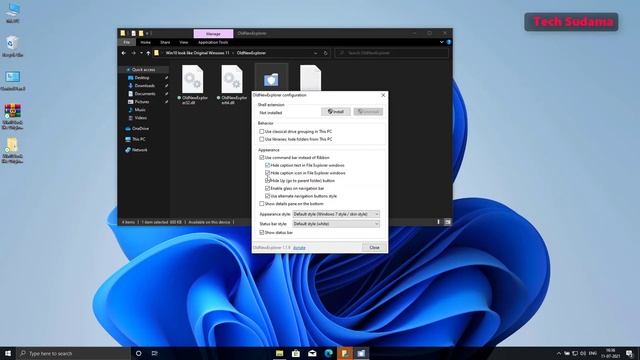Select the Manage contextual tab

click(213, 33)
